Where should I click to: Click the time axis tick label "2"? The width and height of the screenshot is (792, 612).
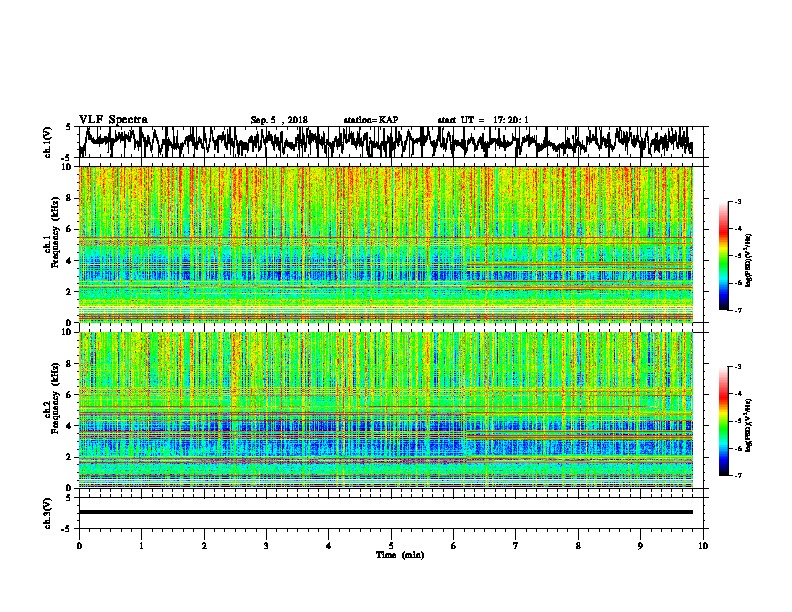[204, 546]
